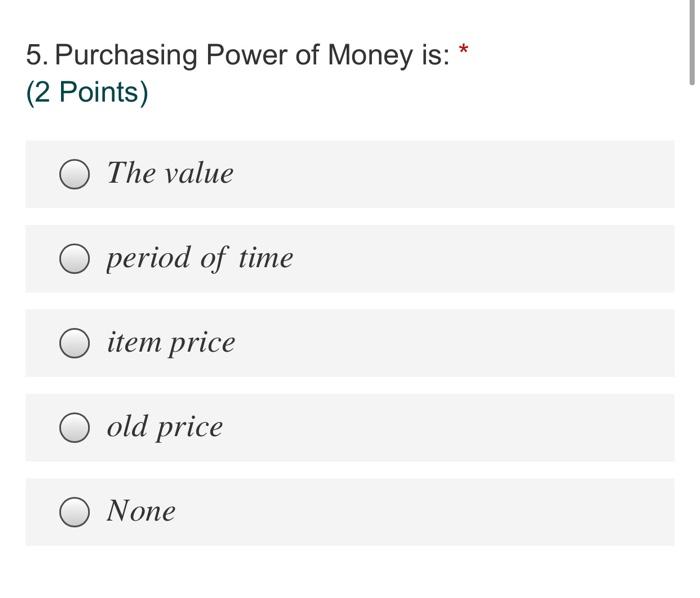Choose the 'period of time' radio circle
This screenshot has width=700, height=598.
[x=74, y=260]
